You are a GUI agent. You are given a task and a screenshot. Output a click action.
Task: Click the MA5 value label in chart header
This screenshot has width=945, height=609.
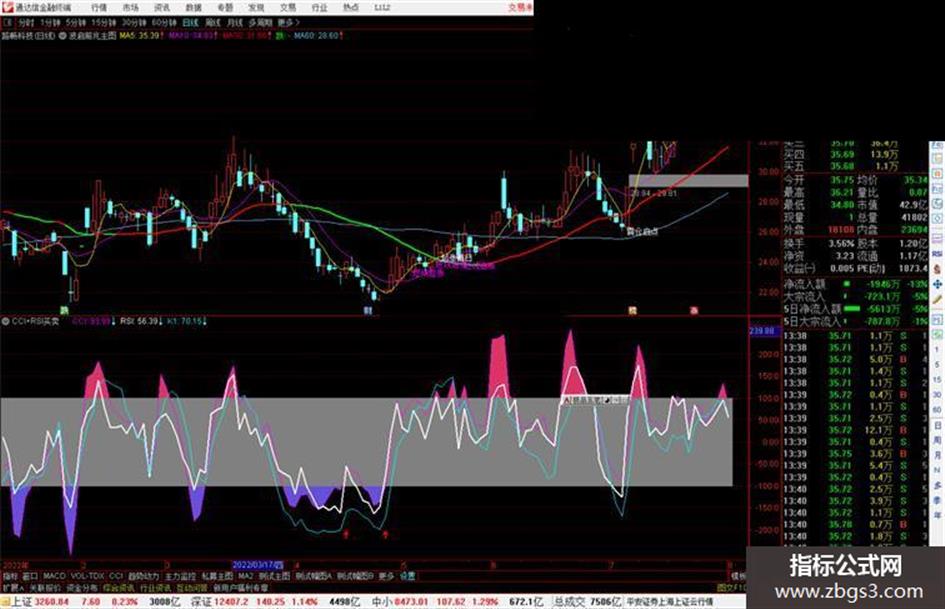coord(140,36)
